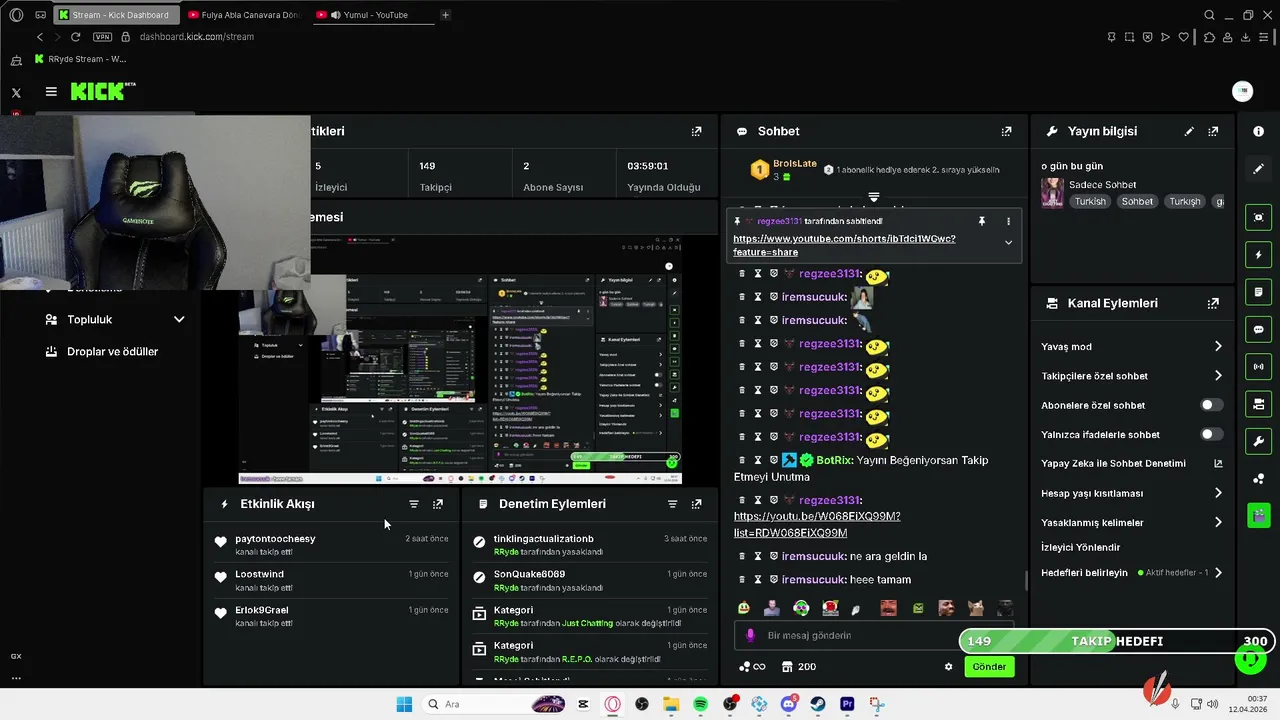Image resolution: width=1280 pixels, height=720 pixels.
Task: Open RRyde Stream bookmark
Action: (x=80, y=59)
